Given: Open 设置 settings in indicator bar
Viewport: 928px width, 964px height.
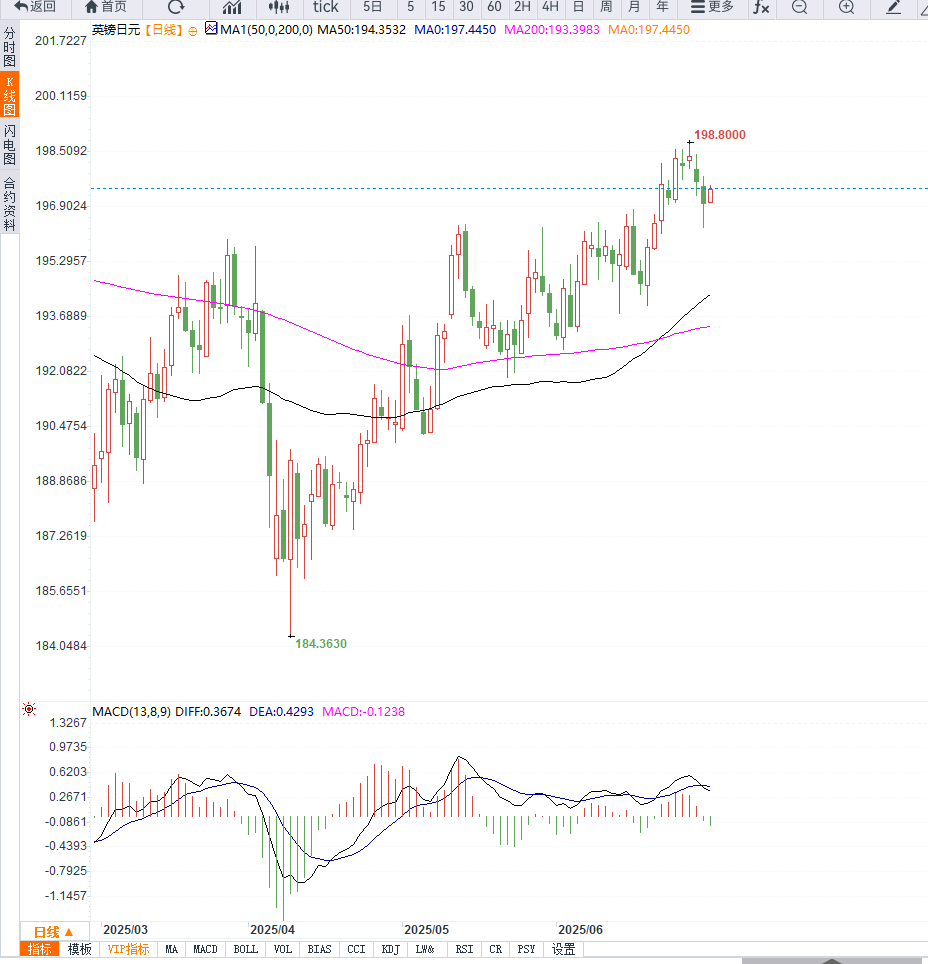Looking at the screenshot, I should point(563,949).
